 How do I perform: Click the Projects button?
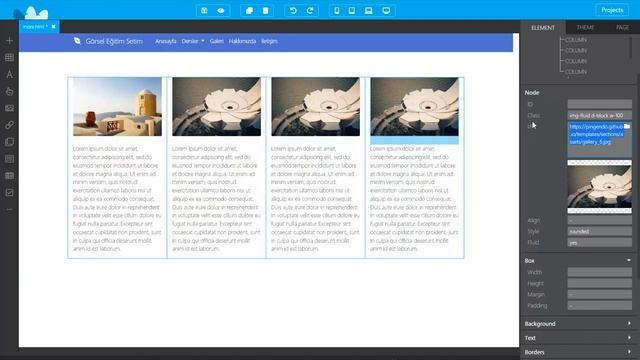pyautogui.click(x=612, y=10)
